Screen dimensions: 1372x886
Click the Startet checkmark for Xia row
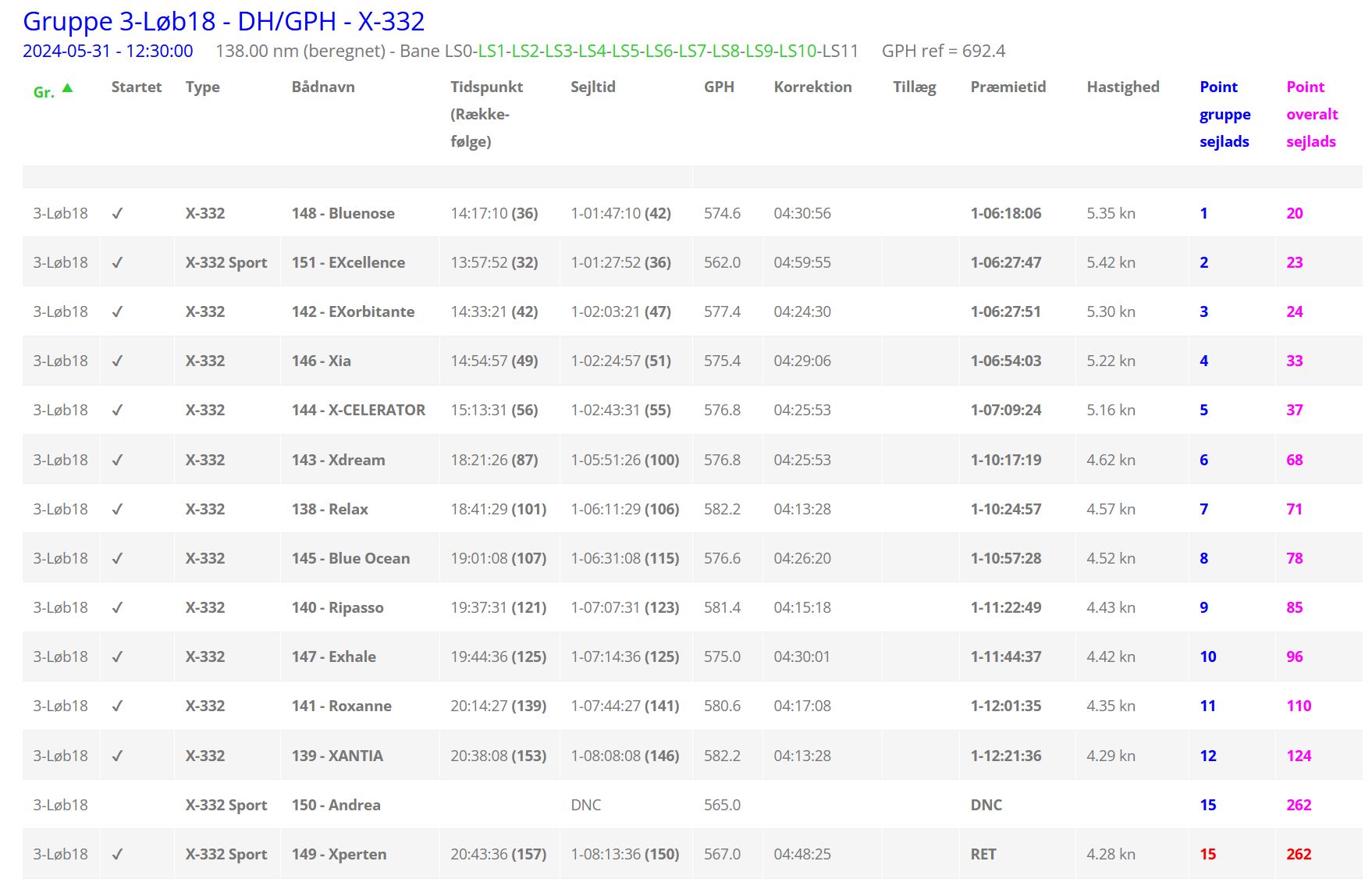pyautogui.click(x=117, y=361)
